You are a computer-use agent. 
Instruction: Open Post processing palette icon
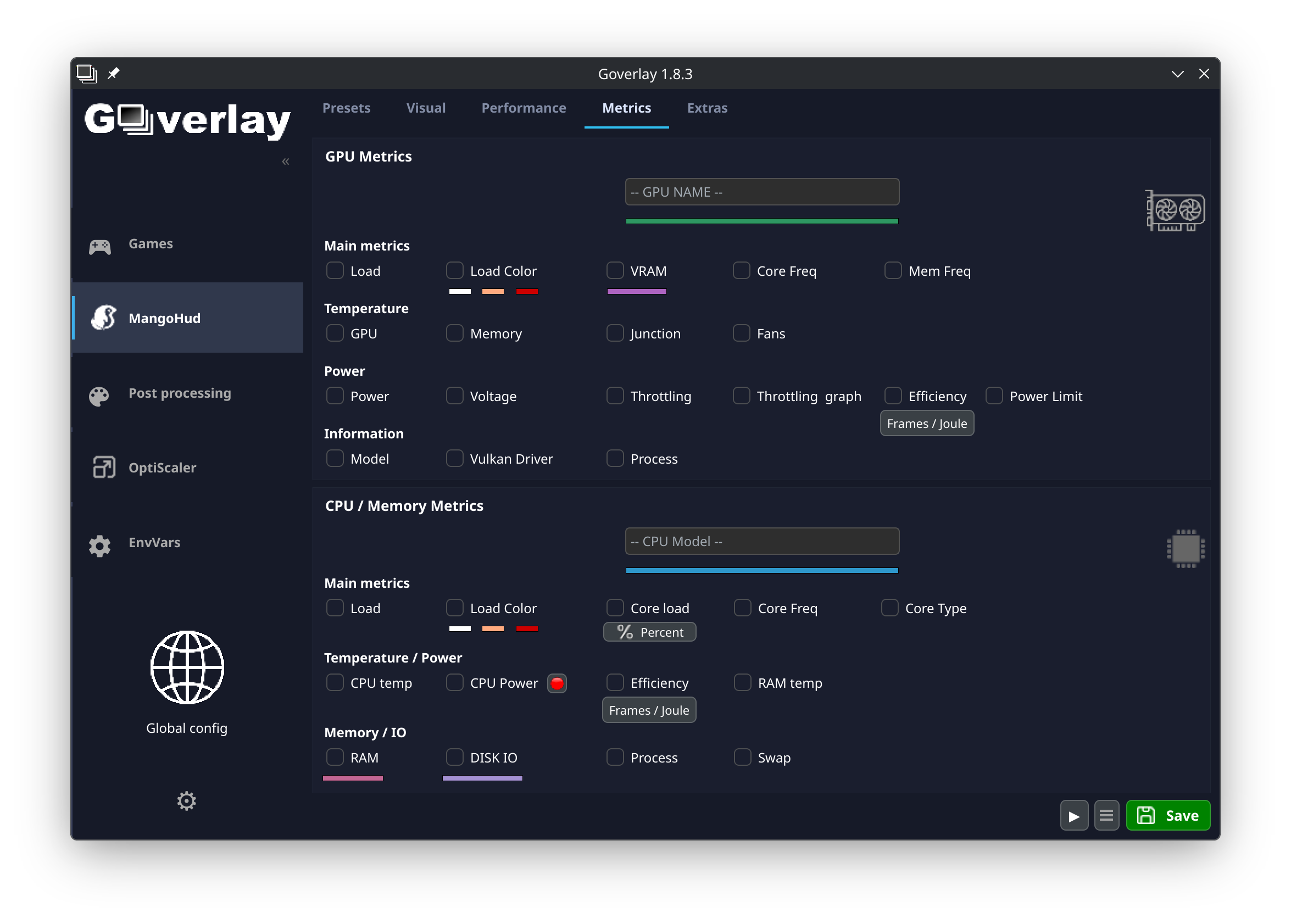coord(99,396)
